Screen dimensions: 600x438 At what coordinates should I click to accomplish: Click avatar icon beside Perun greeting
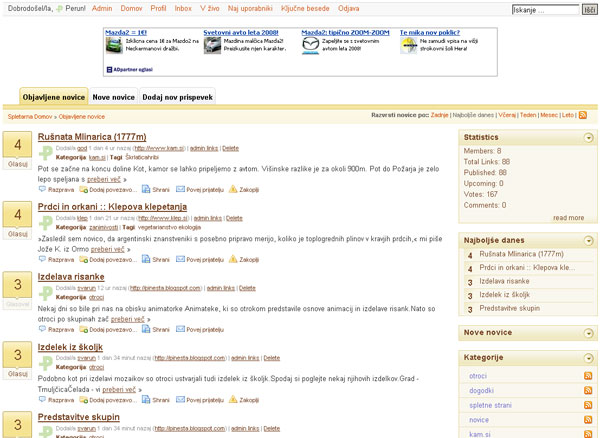[59, 8]
